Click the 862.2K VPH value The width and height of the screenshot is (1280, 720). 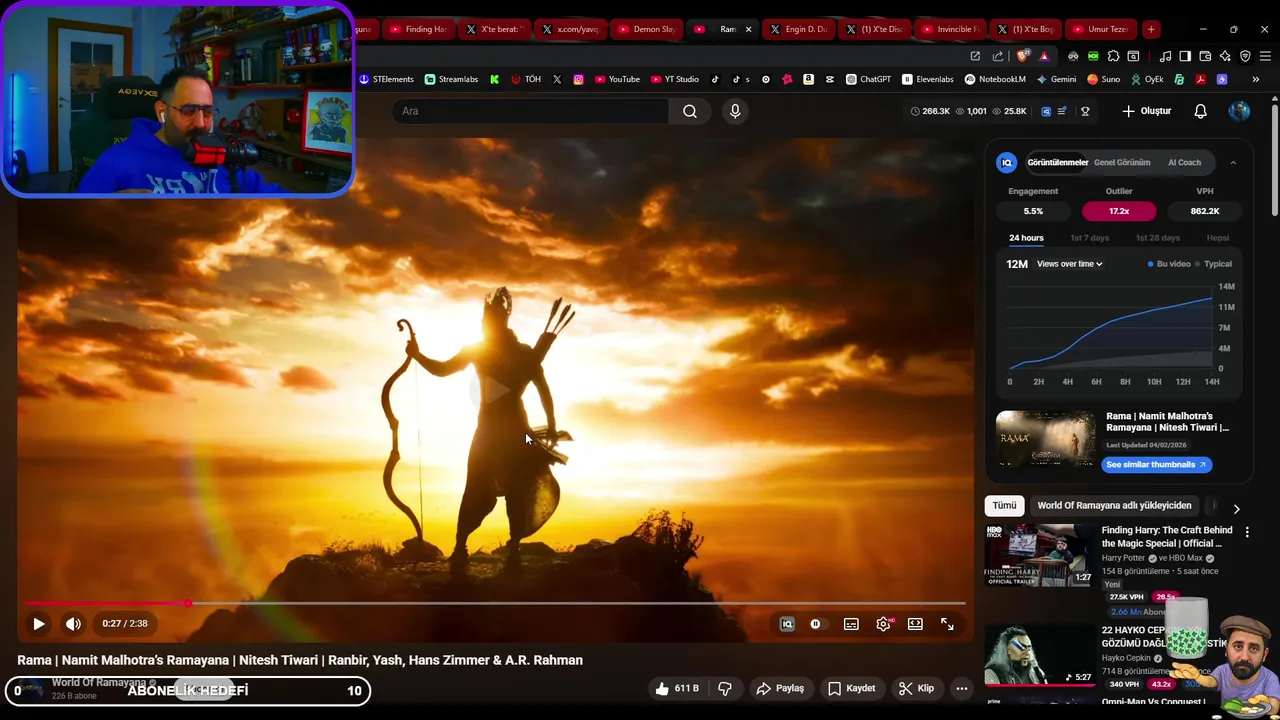1205,211
